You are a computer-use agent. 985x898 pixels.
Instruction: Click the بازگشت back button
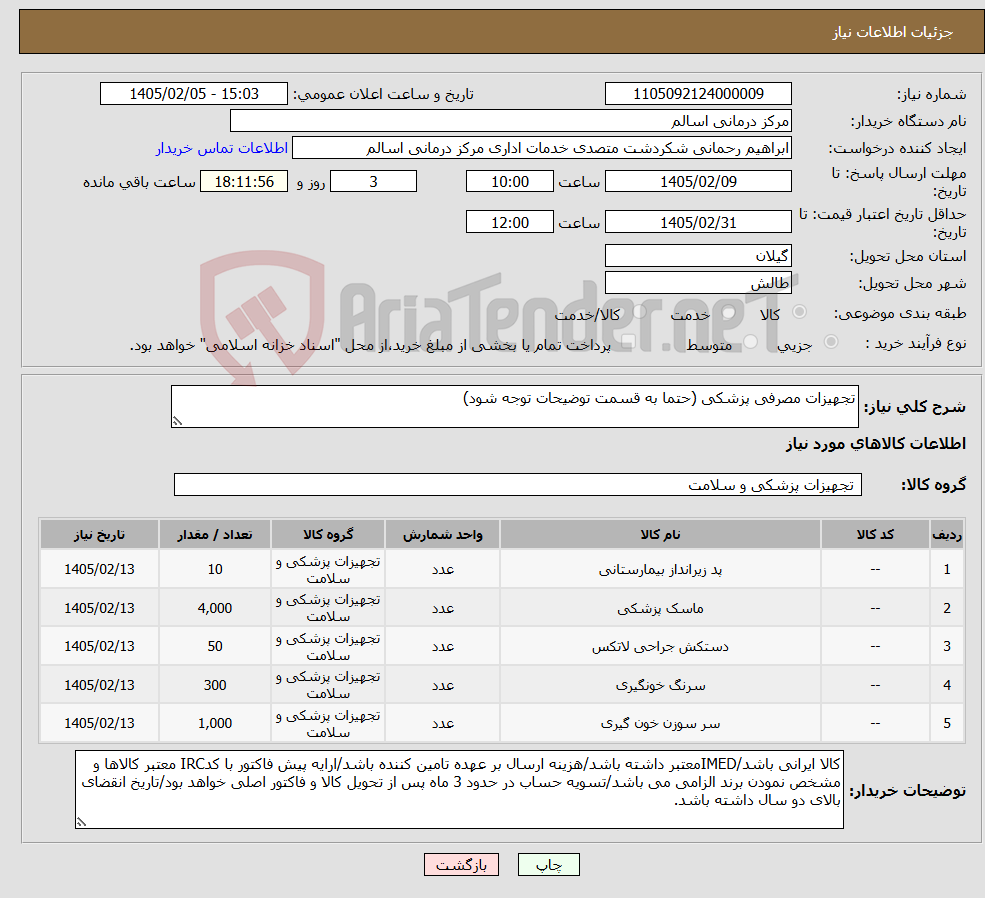click(x=461, y=865)
